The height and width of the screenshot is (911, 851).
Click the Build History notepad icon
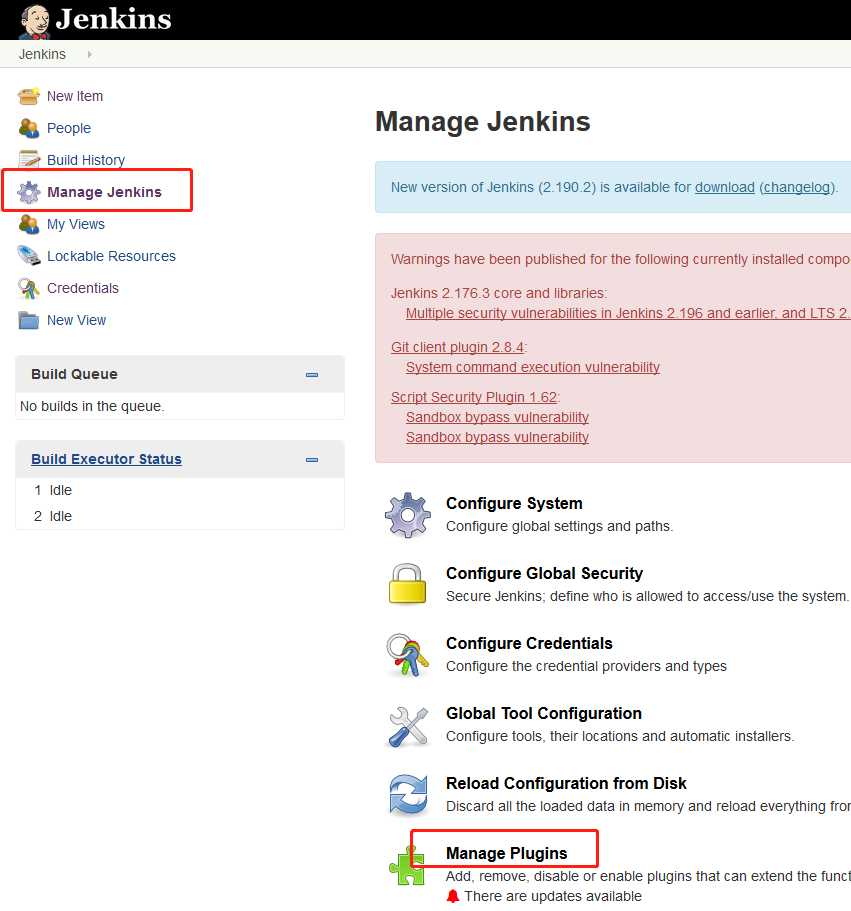coord(29,159)
